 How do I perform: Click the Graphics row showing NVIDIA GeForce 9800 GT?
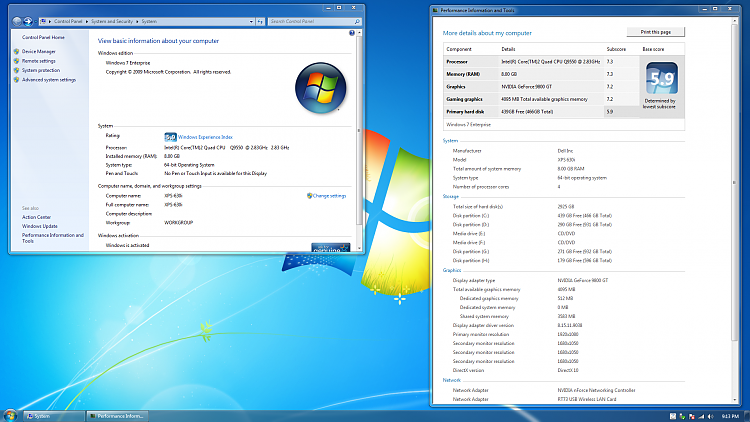click(541, 87)
